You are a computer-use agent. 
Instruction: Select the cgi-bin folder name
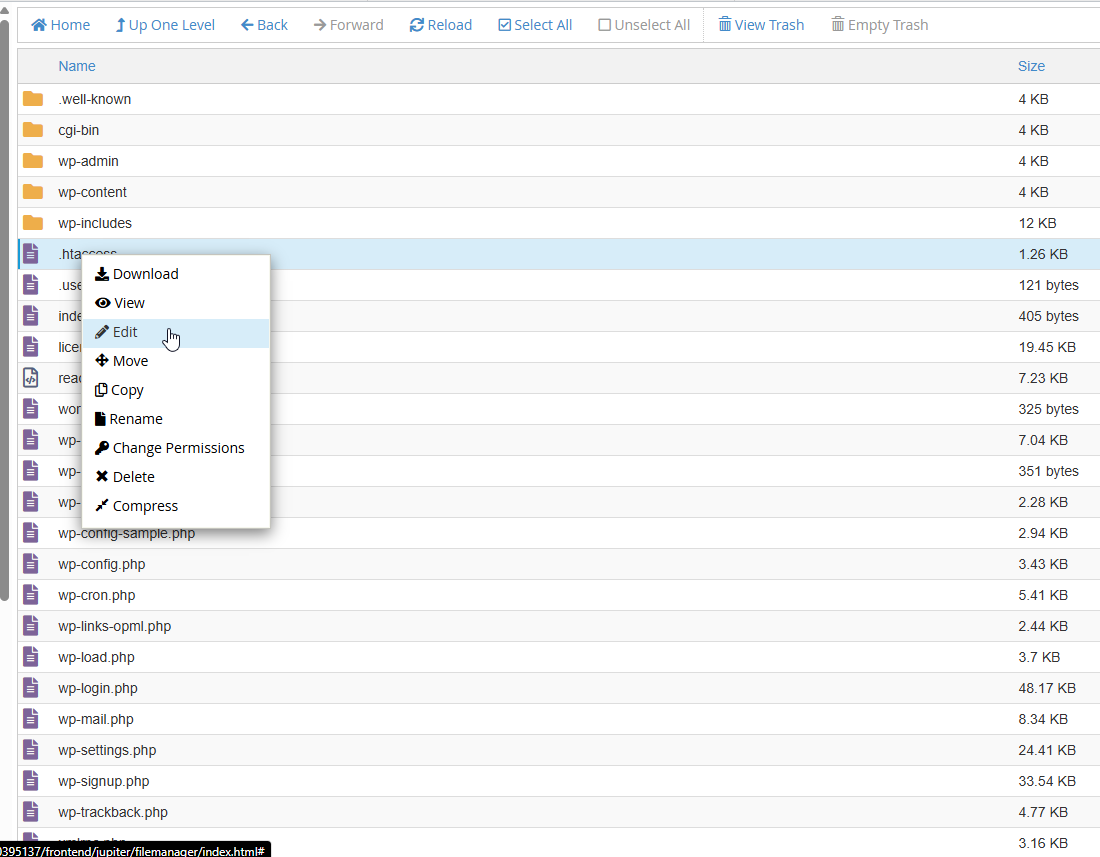click(79, 130)
